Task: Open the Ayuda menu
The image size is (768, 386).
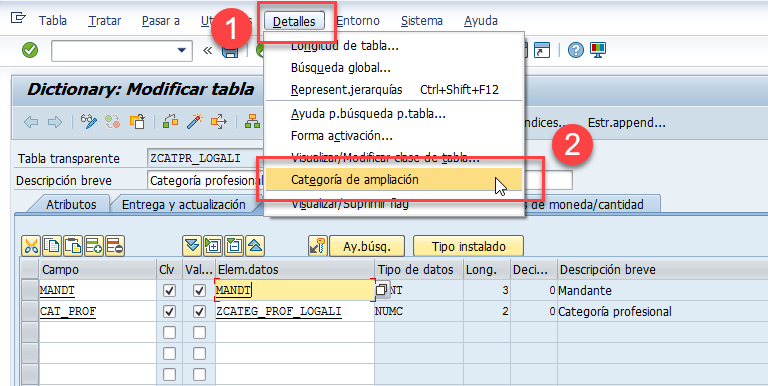Action: tap(481, 21)
